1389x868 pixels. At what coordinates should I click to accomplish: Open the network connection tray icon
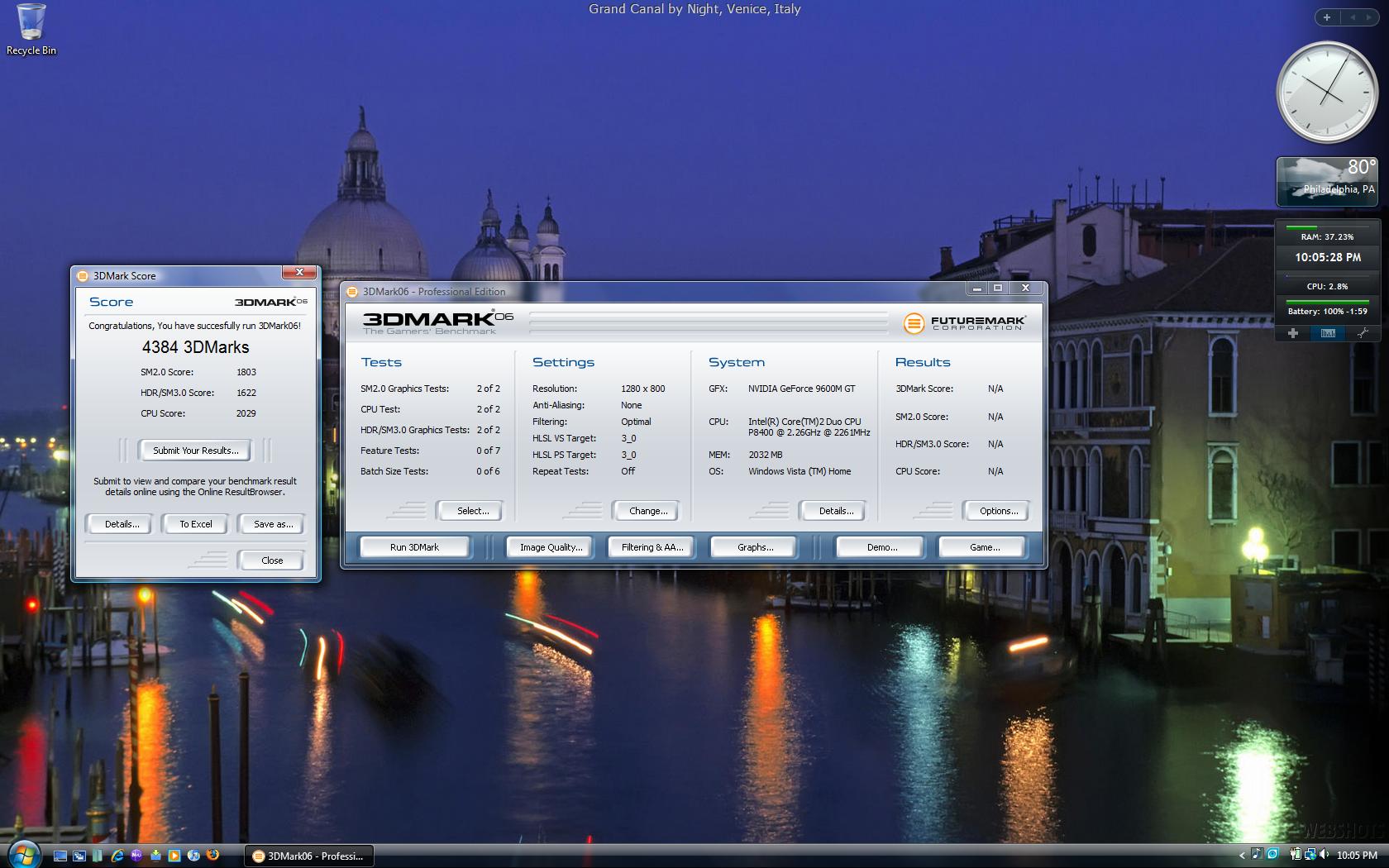click(1310, 855)
